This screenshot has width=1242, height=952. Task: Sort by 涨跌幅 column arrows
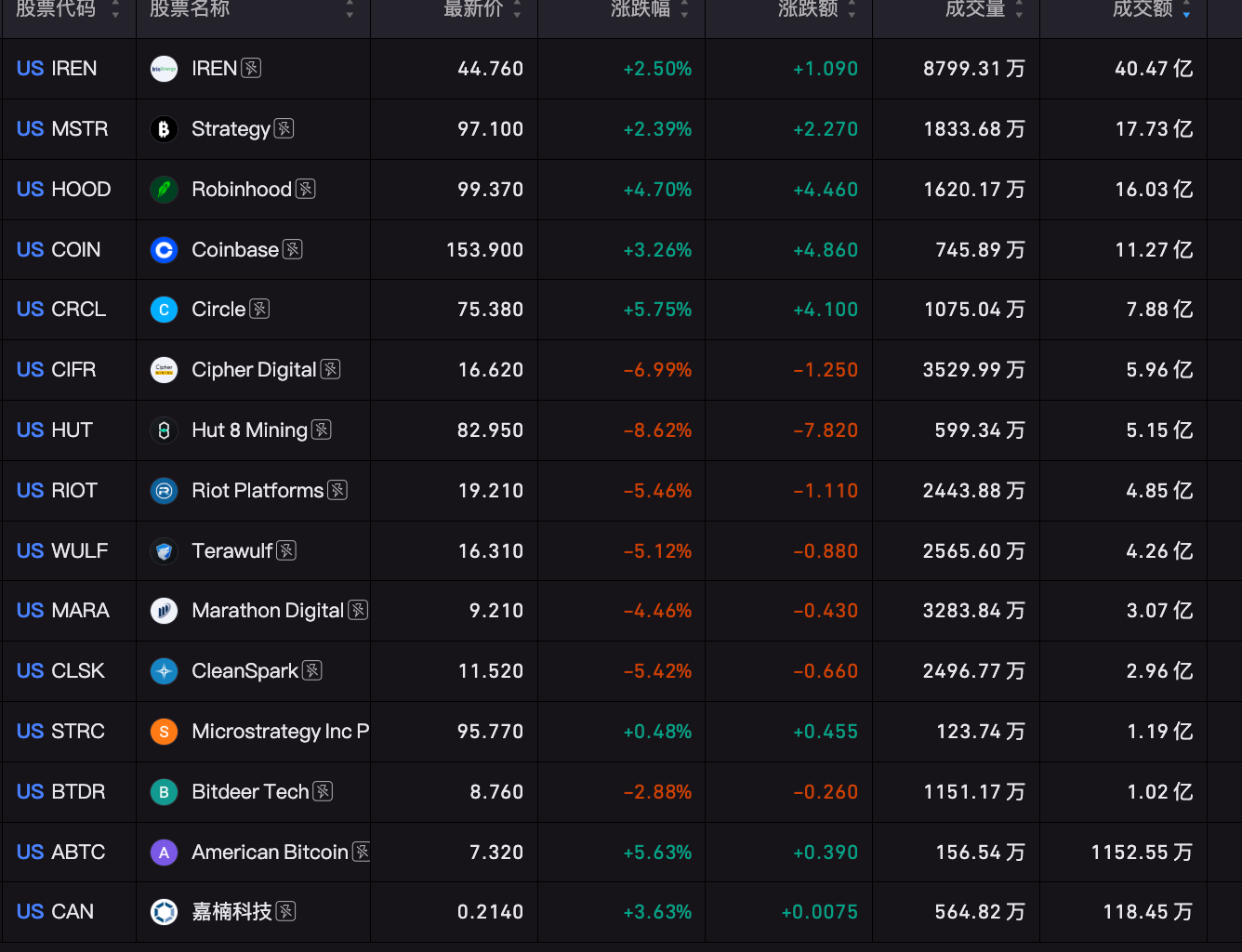coord(684,9)
